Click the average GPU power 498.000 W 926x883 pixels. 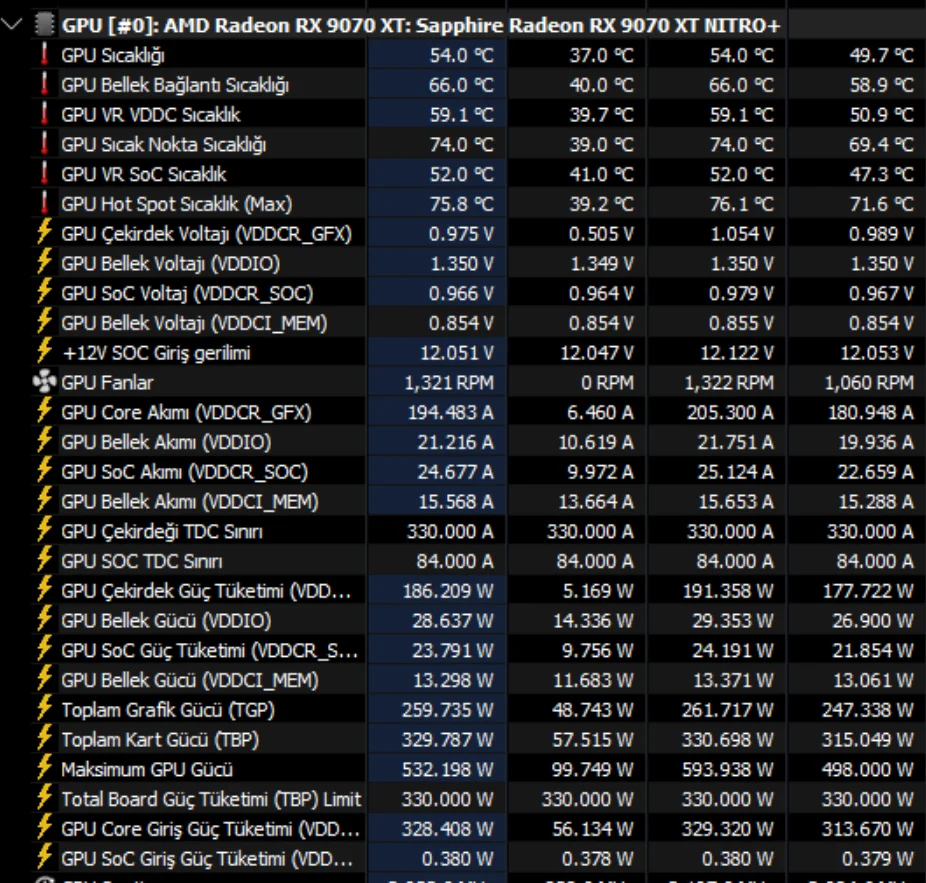pos(868,770)
